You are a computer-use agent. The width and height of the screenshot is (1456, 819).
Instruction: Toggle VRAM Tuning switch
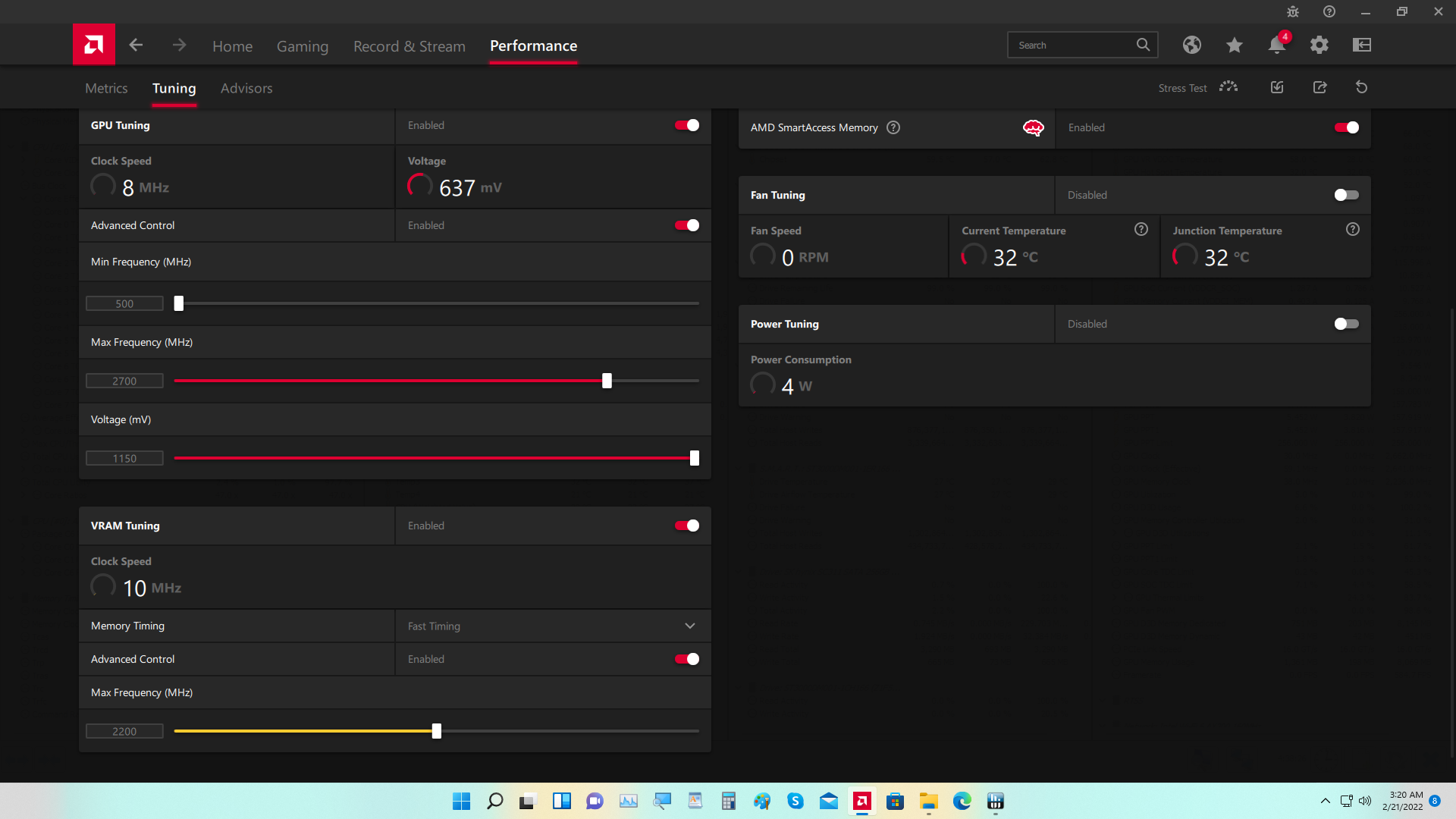tap(687, 526)
